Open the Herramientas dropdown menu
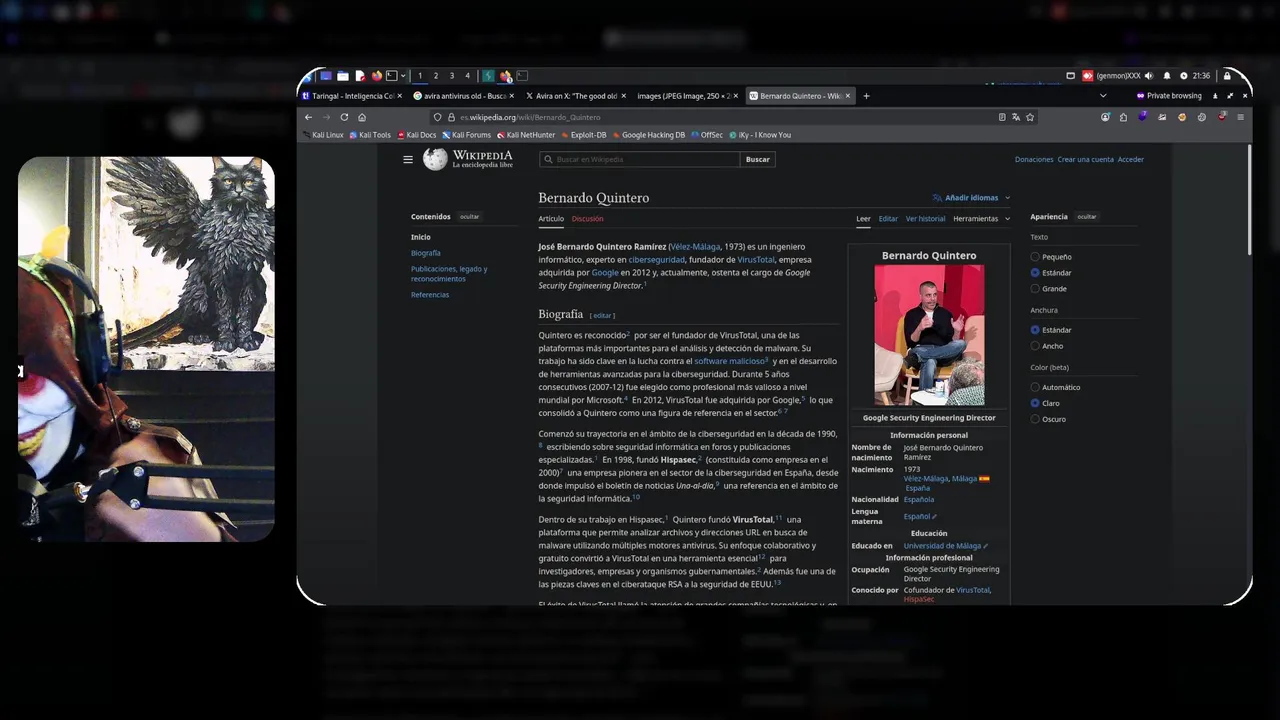 981,218
